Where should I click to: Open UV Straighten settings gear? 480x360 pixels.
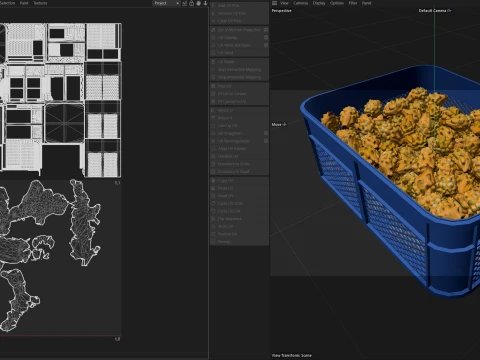pyautogui.click(x=266, y=133)
